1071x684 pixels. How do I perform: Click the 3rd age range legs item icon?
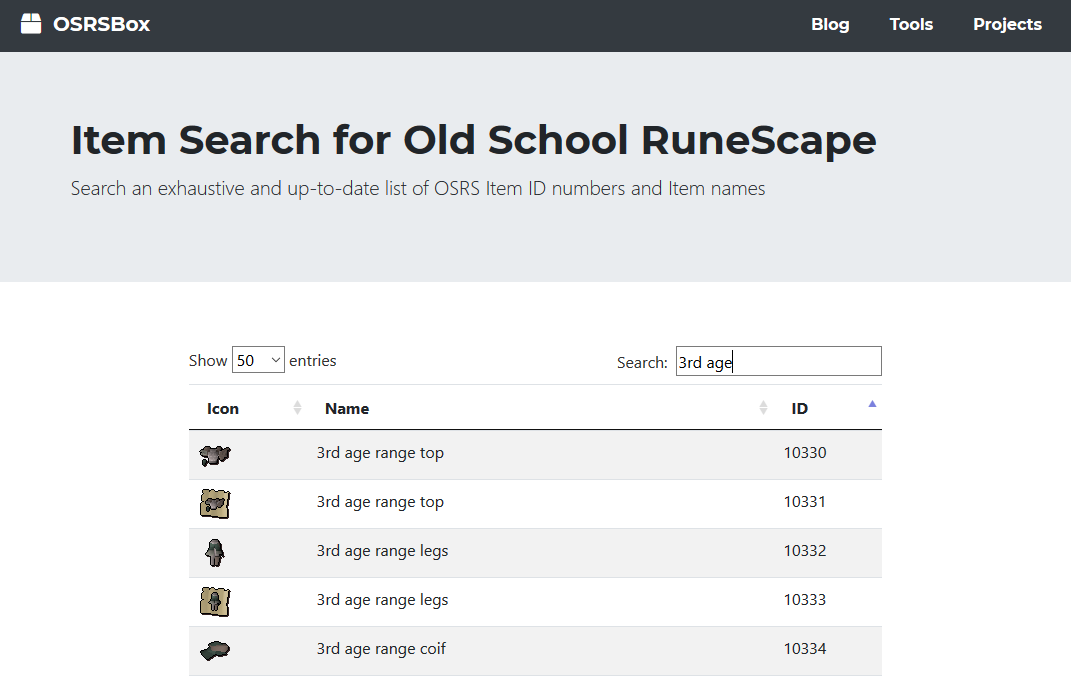[214, 552]
